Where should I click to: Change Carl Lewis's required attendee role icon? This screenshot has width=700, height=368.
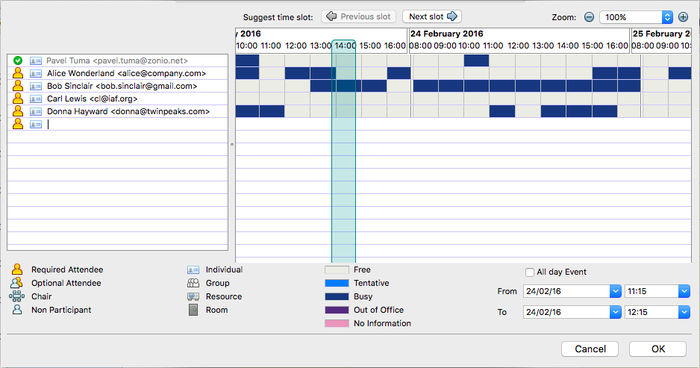coord(18,98)
